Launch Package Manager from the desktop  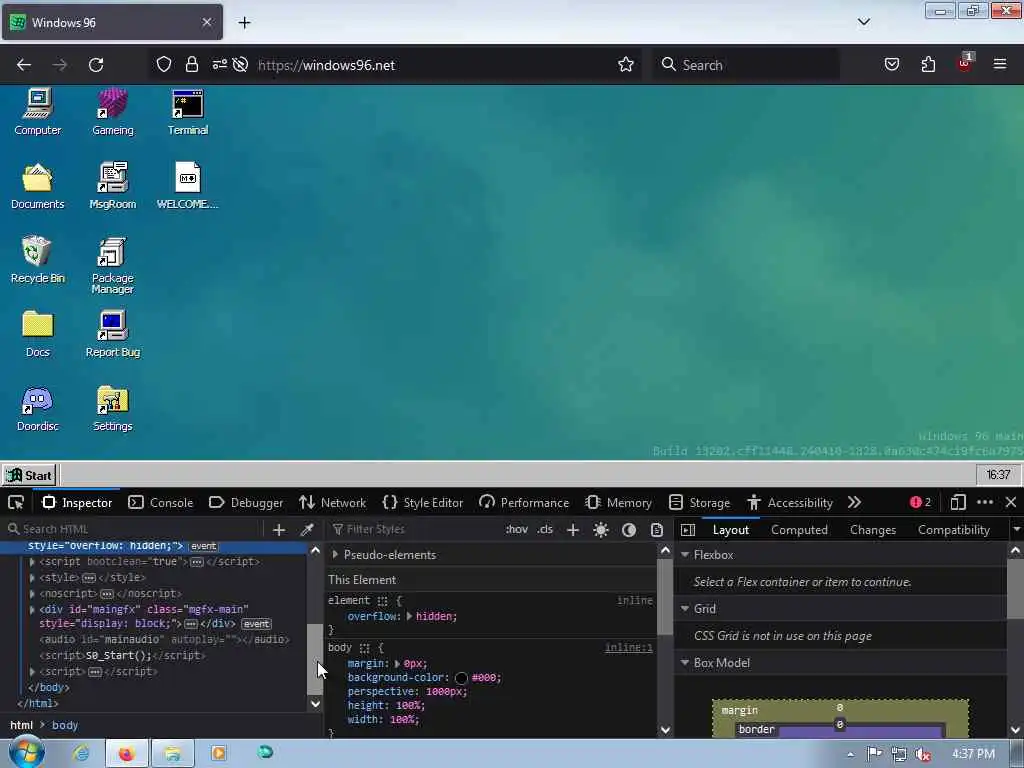(112, 265)
